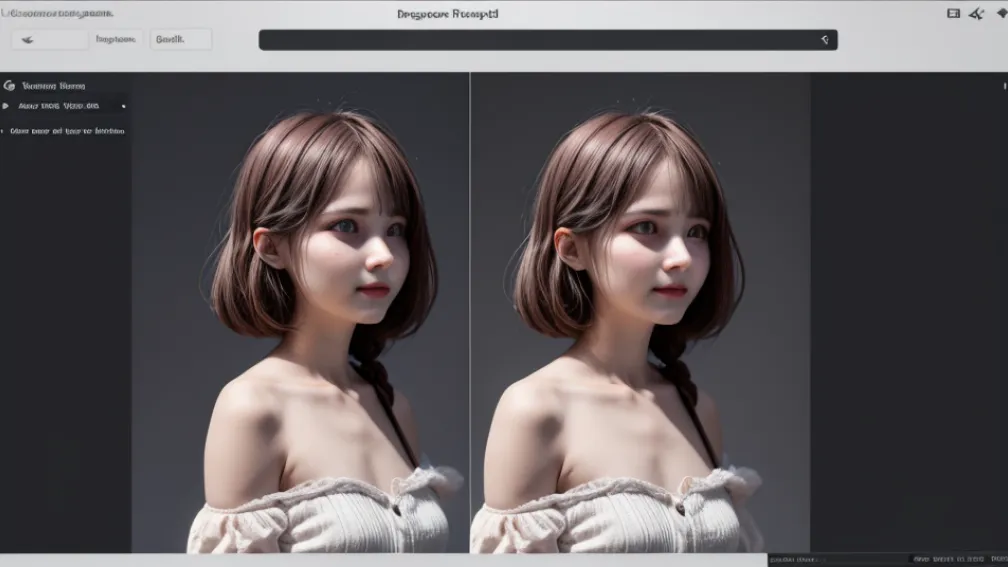
Task: Expand the first sidebar item using its triangle
Action: pyautogui.click(x=6, y=106)
